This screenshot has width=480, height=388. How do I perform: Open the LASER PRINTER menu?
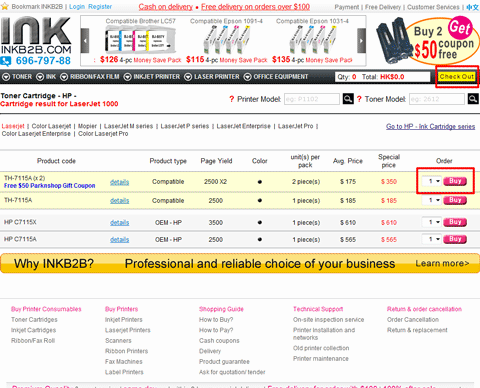(x=212, y=77)
